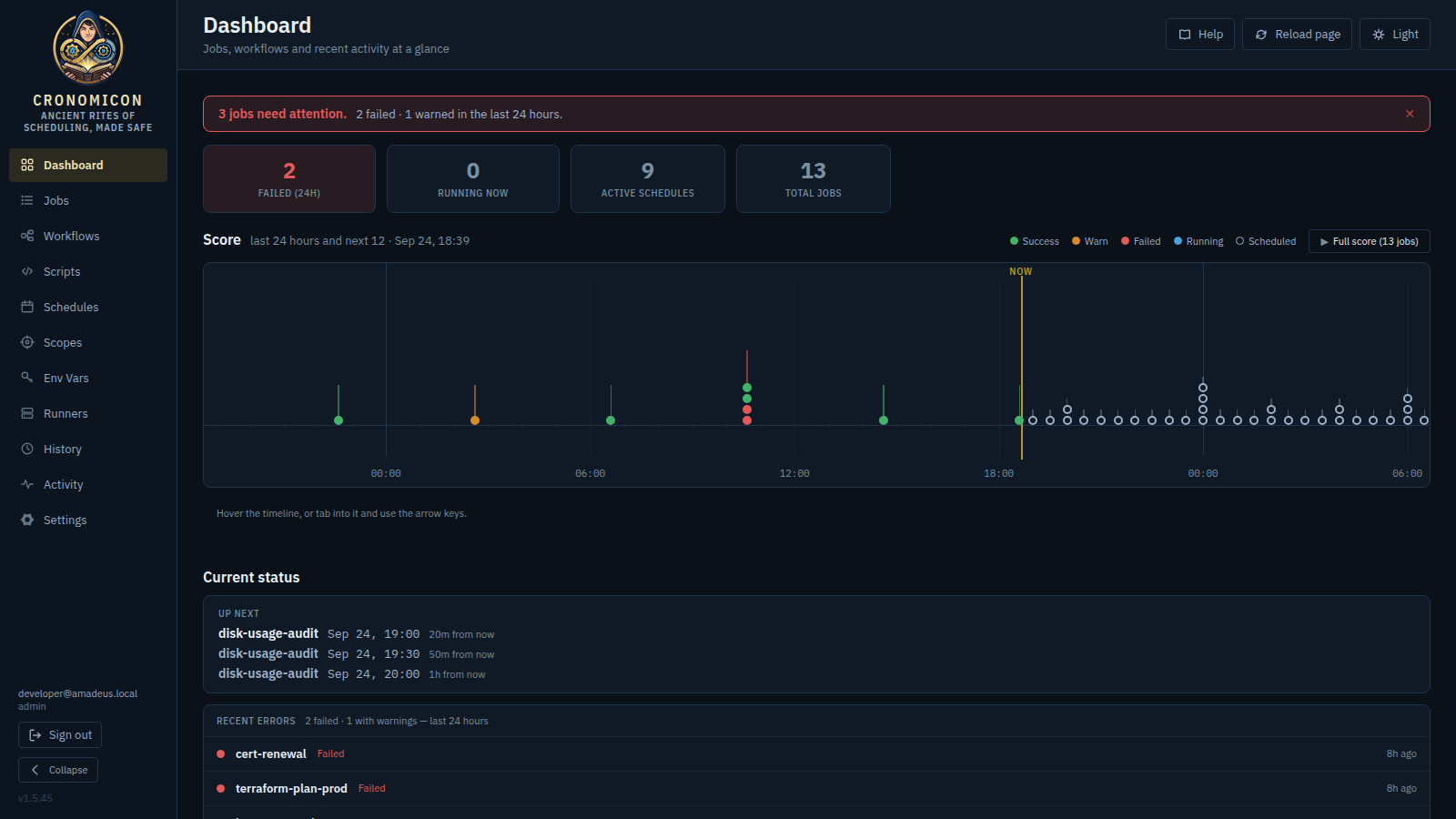The width and height of the screenshot is (1456, 819).
Task: Click the Scopes target icon
Action: click(x=27, y=342)
